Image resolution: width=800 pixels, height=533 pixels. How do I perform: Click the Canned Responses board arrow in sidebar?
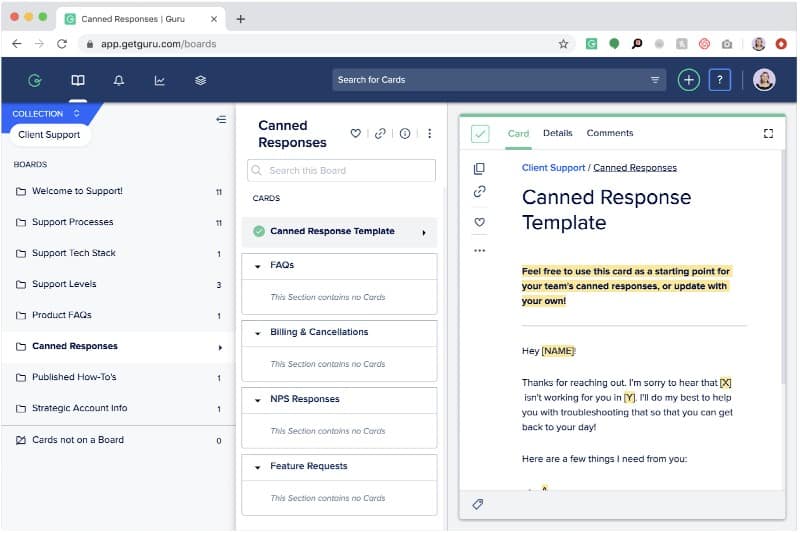click(220, 347)
